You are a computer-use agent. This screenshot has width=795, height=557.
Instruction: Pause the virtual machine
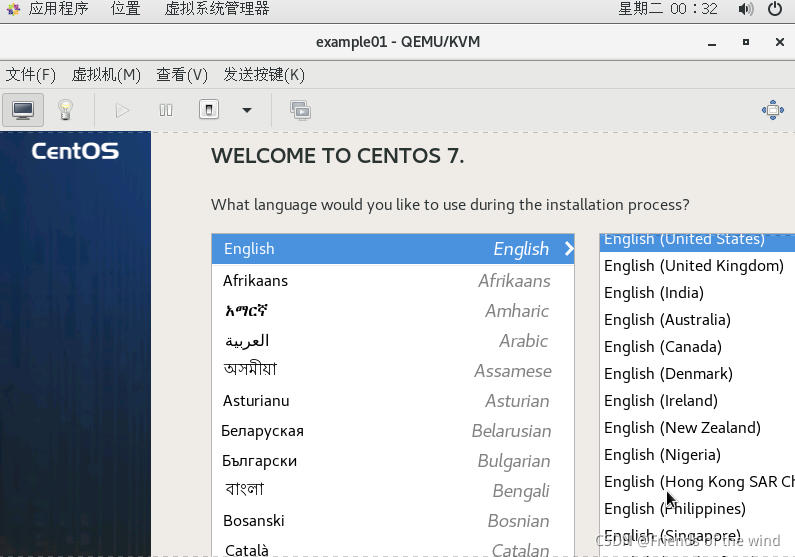166,110
